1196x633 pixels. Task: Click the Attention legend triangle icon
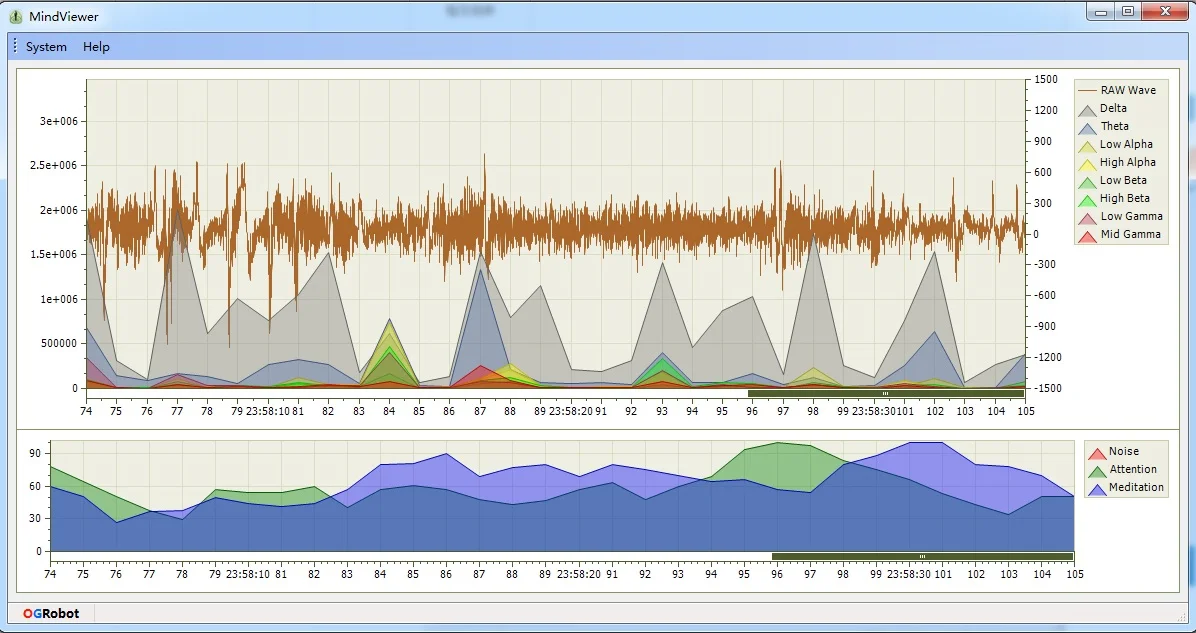point(1097,470)
